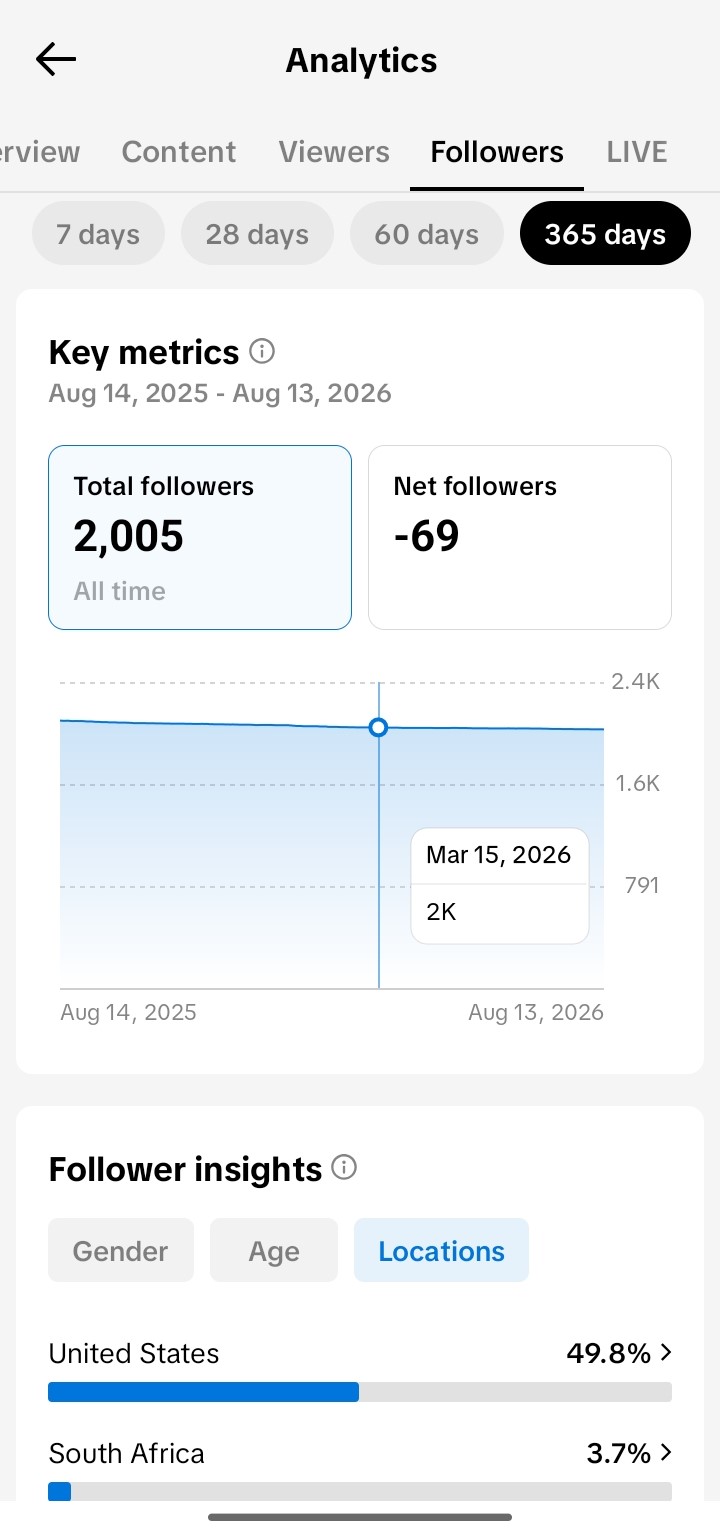Switch to the Content tab

(x=179, y=152)
